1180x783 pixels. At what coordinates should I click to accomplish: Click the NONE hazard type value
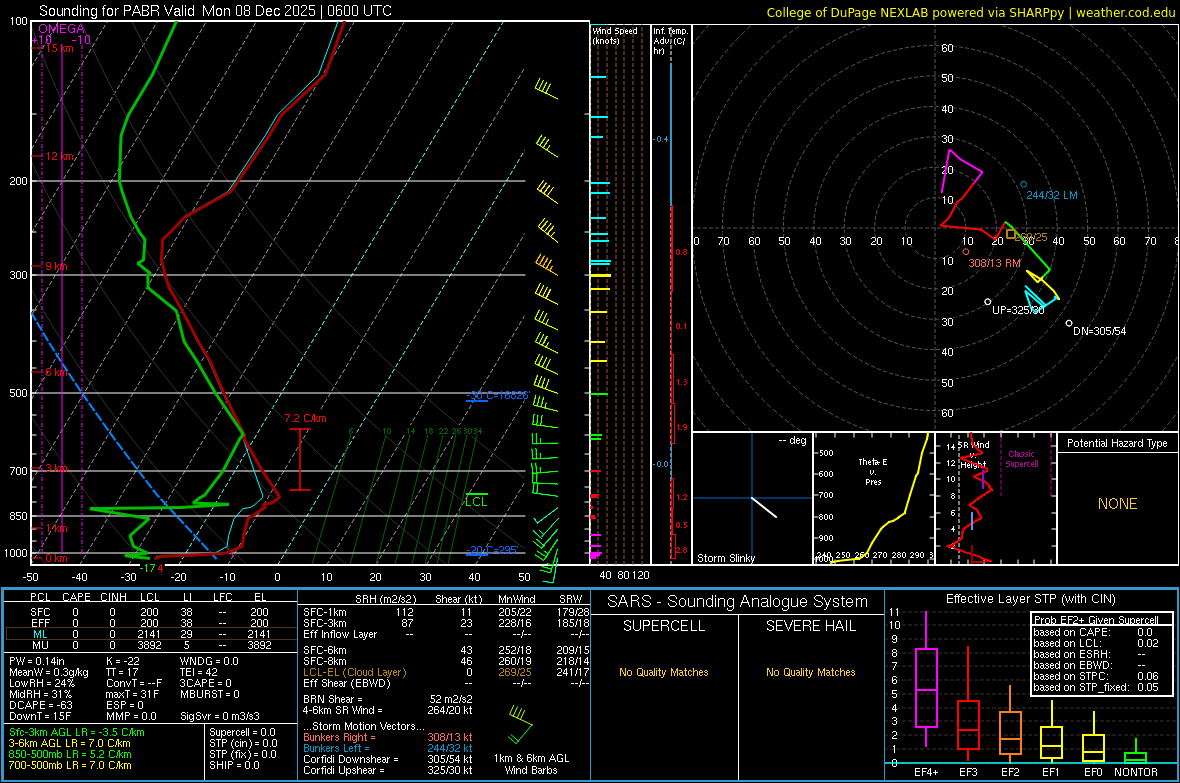point(1117,504)
